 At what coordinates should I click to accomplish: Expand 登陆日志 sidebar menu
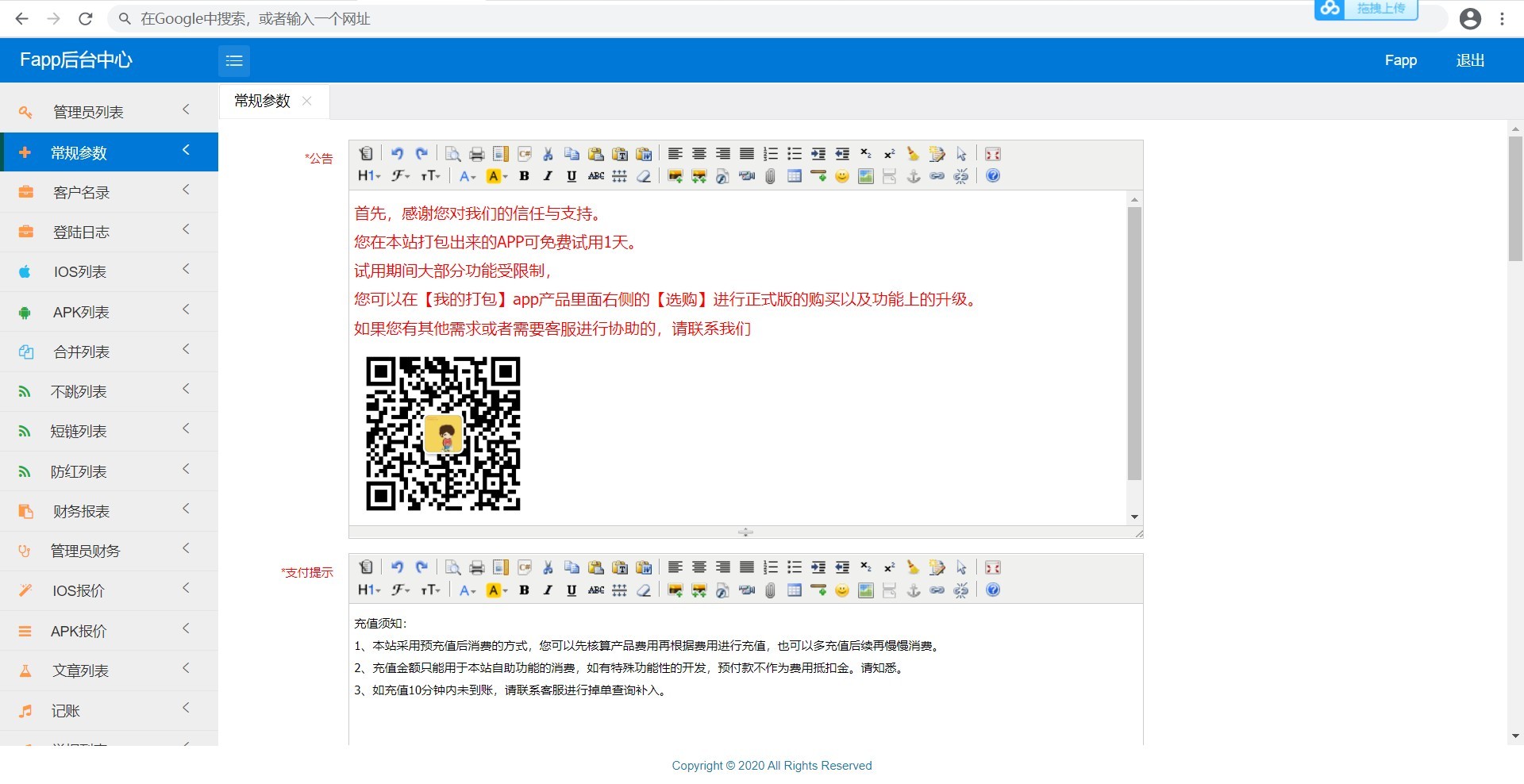point(109,232)
